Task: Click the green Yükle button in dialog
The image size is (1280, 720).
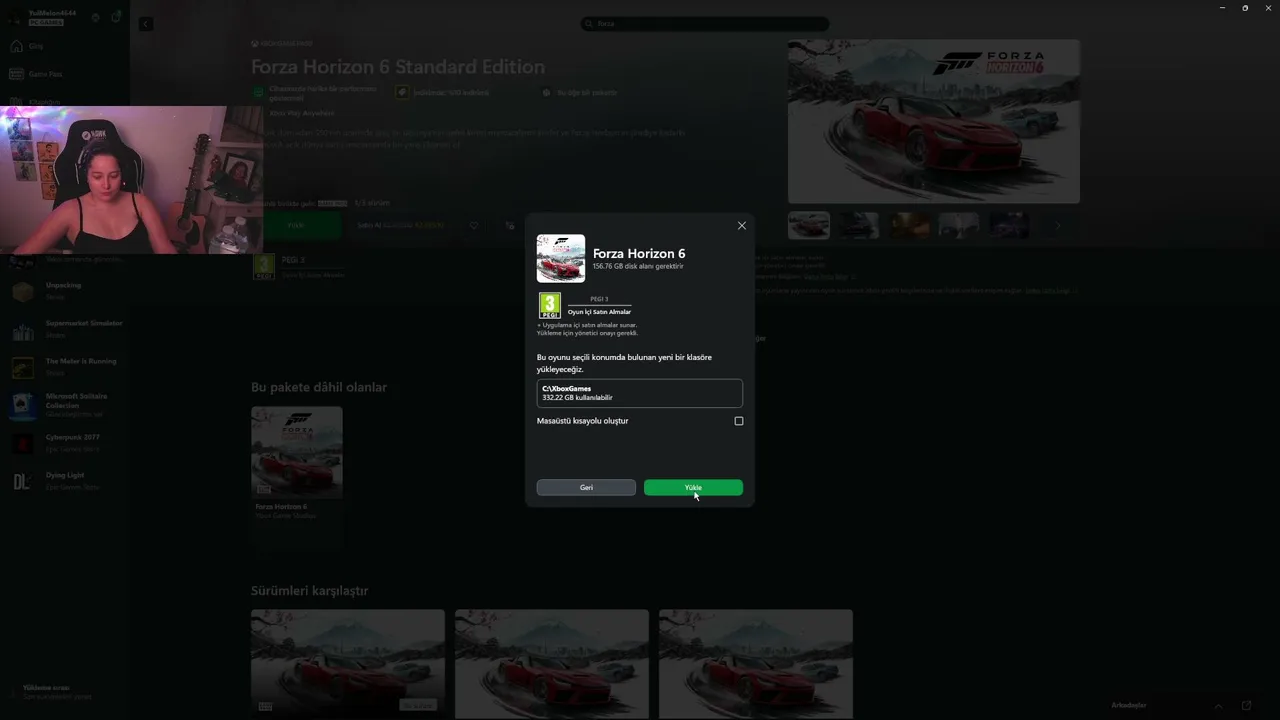Action: point(693,487)
